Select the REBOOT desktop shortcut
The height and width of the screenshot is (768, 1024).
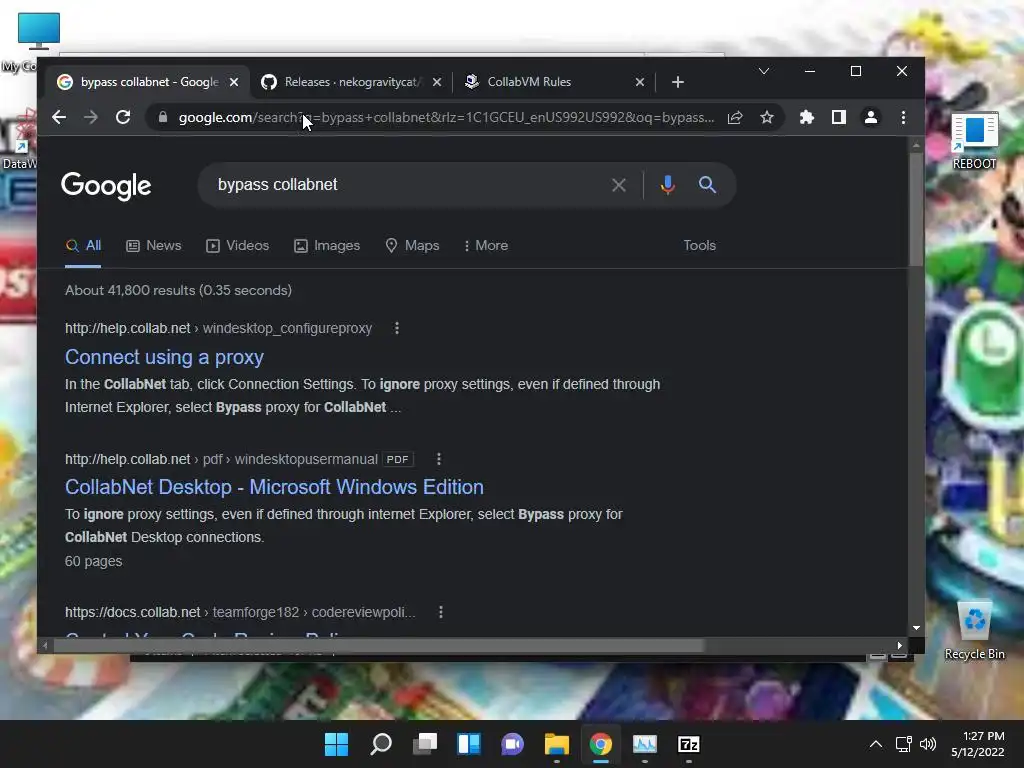[974, 141]
